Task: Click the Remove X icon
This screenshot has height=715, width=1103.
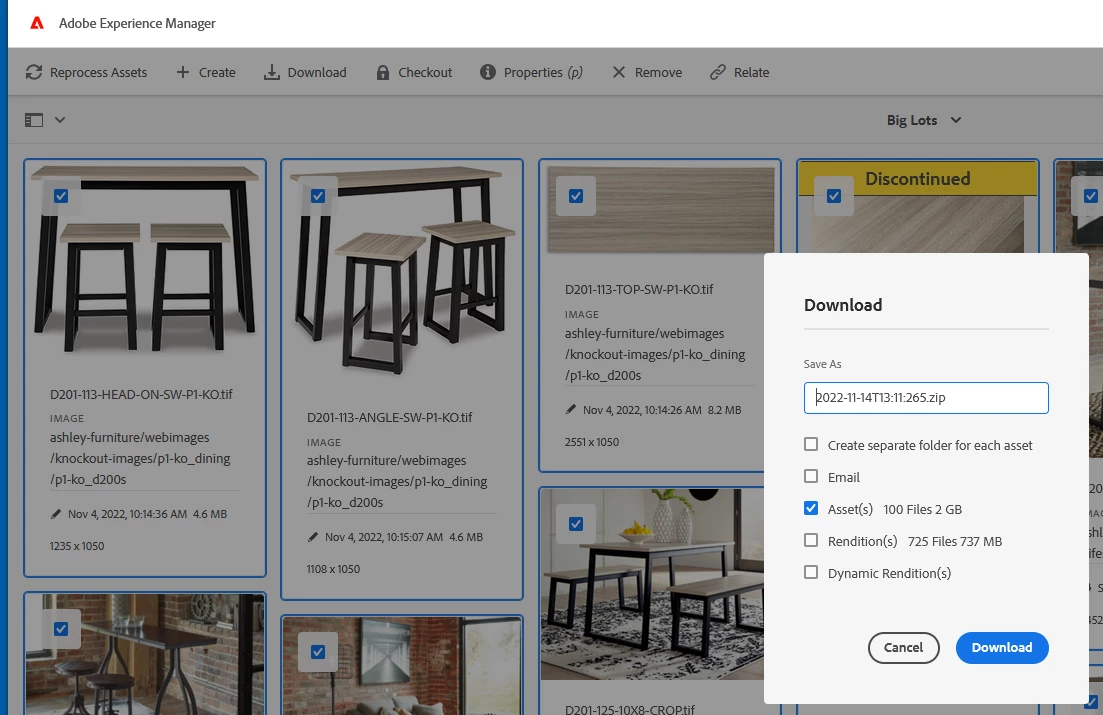Action: 618,72
